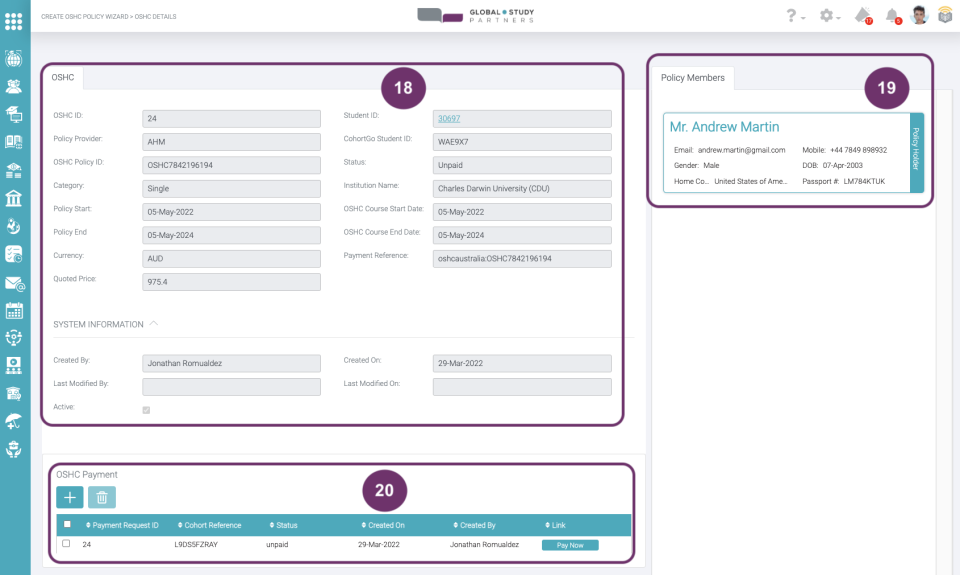This screenshot has width=960, height=575.
Task: Click the add OSHC payment plus icon
Action: 70,497
